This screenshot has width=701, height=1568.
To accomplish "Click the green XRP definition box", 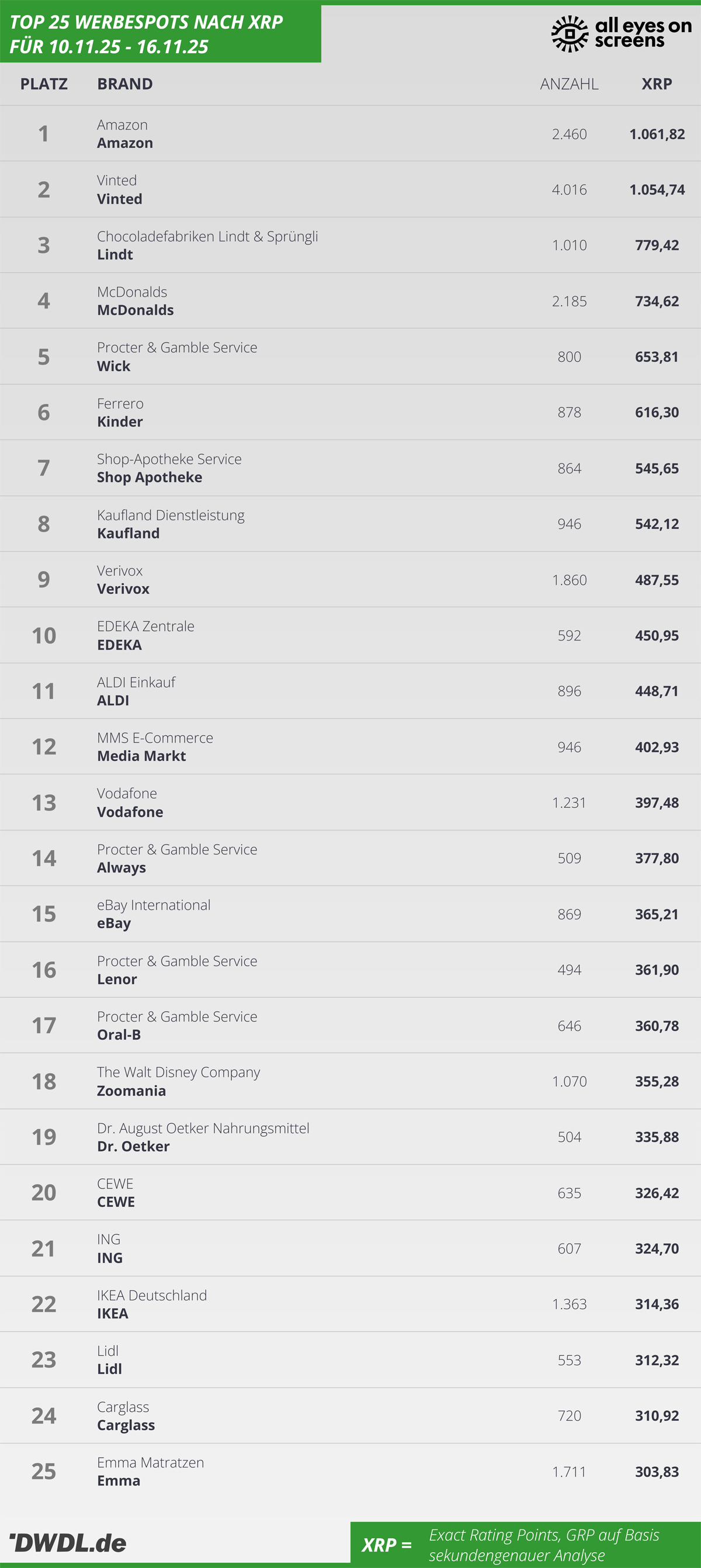I will (526, 1544).
